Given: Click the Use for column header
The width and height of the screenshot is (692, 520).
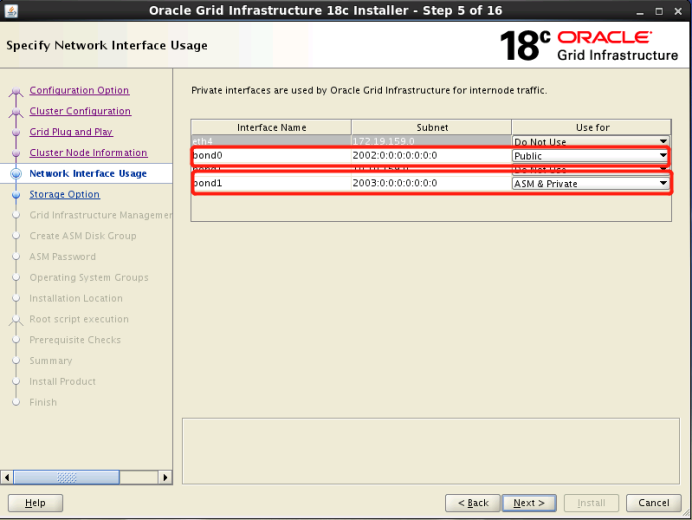Looking at the screenshot, I should click(592, 128).
